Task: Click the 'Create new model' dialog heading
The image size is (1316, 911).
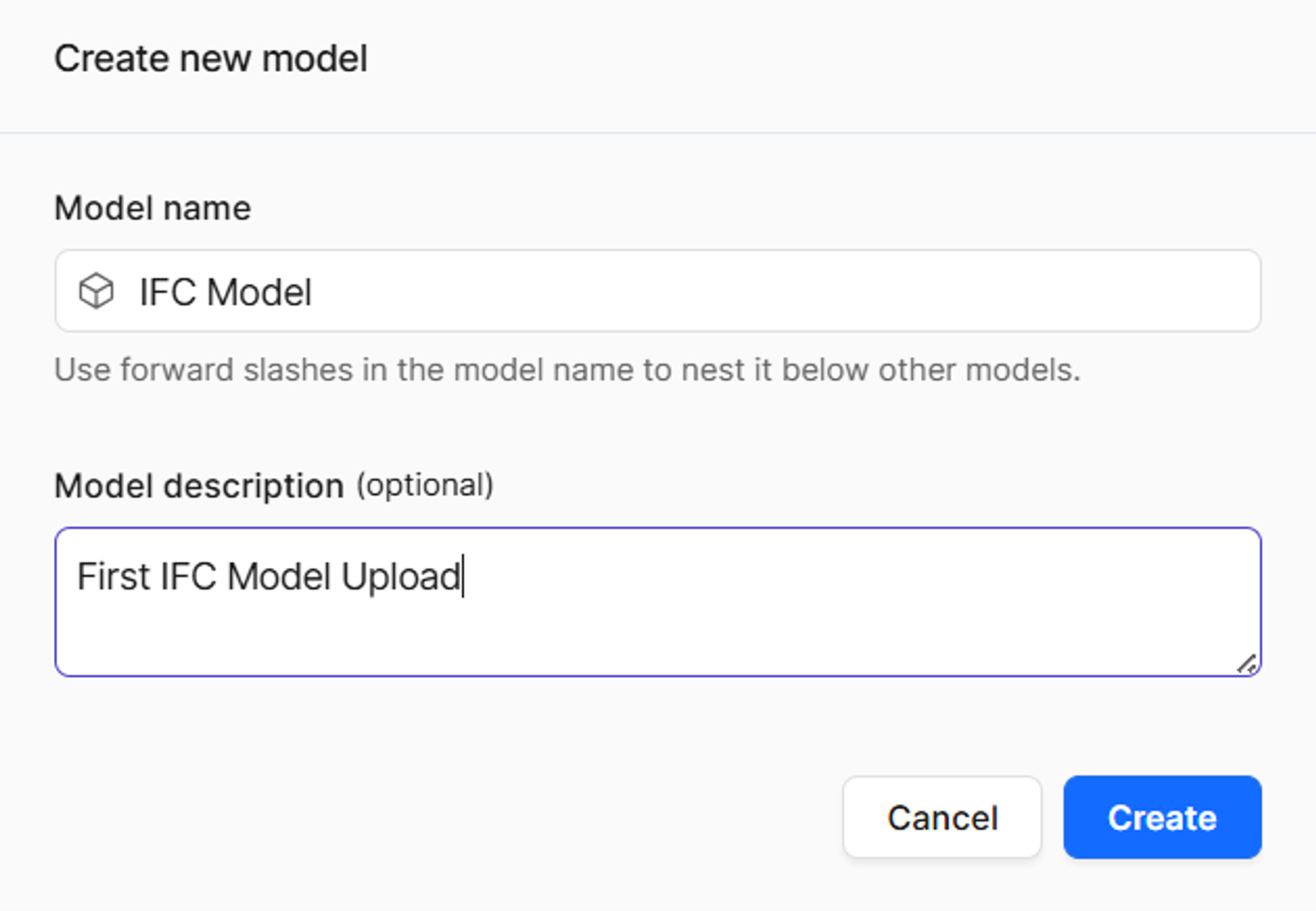Action: [211, 58]
